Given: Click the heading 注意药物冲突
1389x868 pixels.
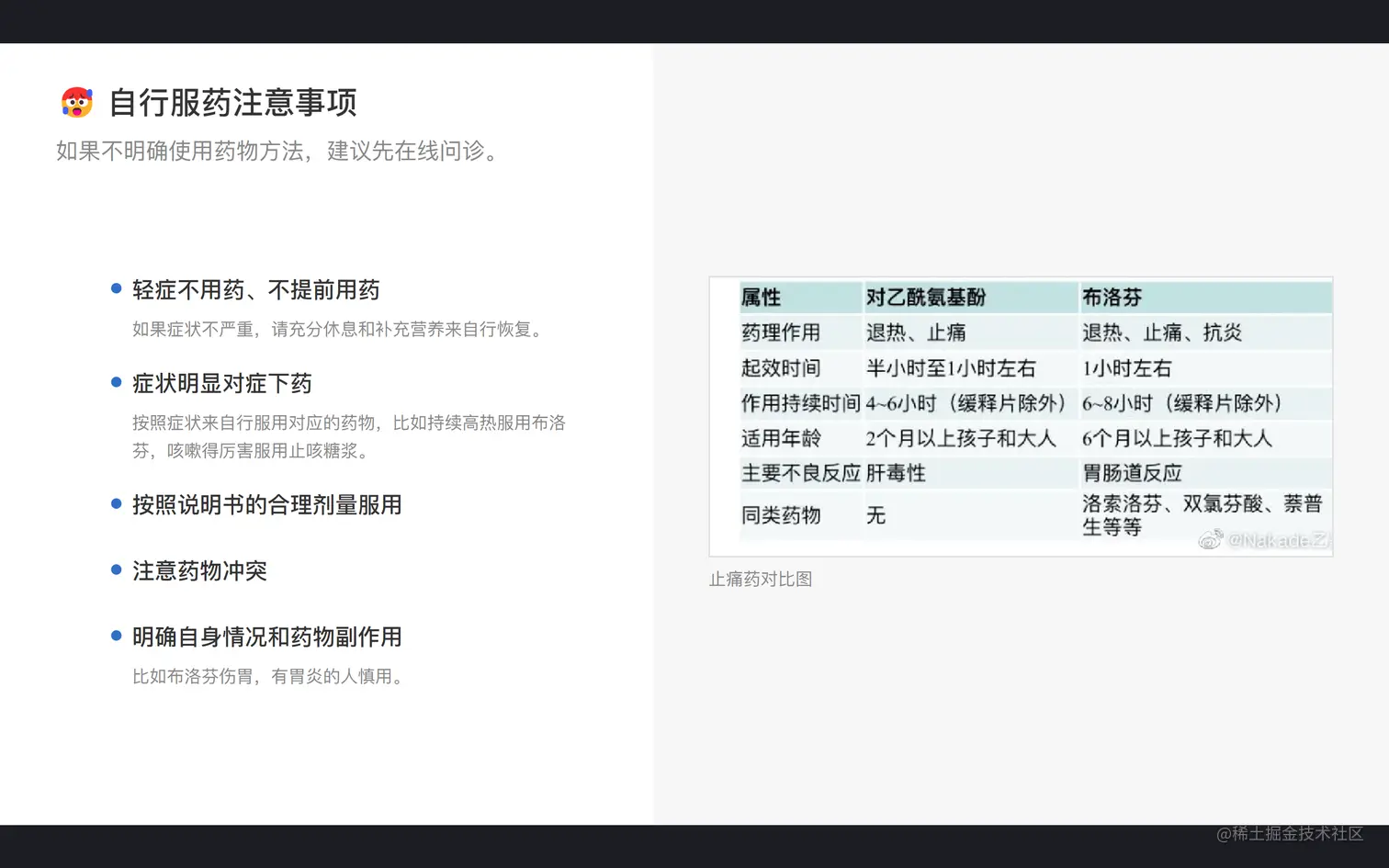Looking at the screenshot, I should [x=199, y=571].
